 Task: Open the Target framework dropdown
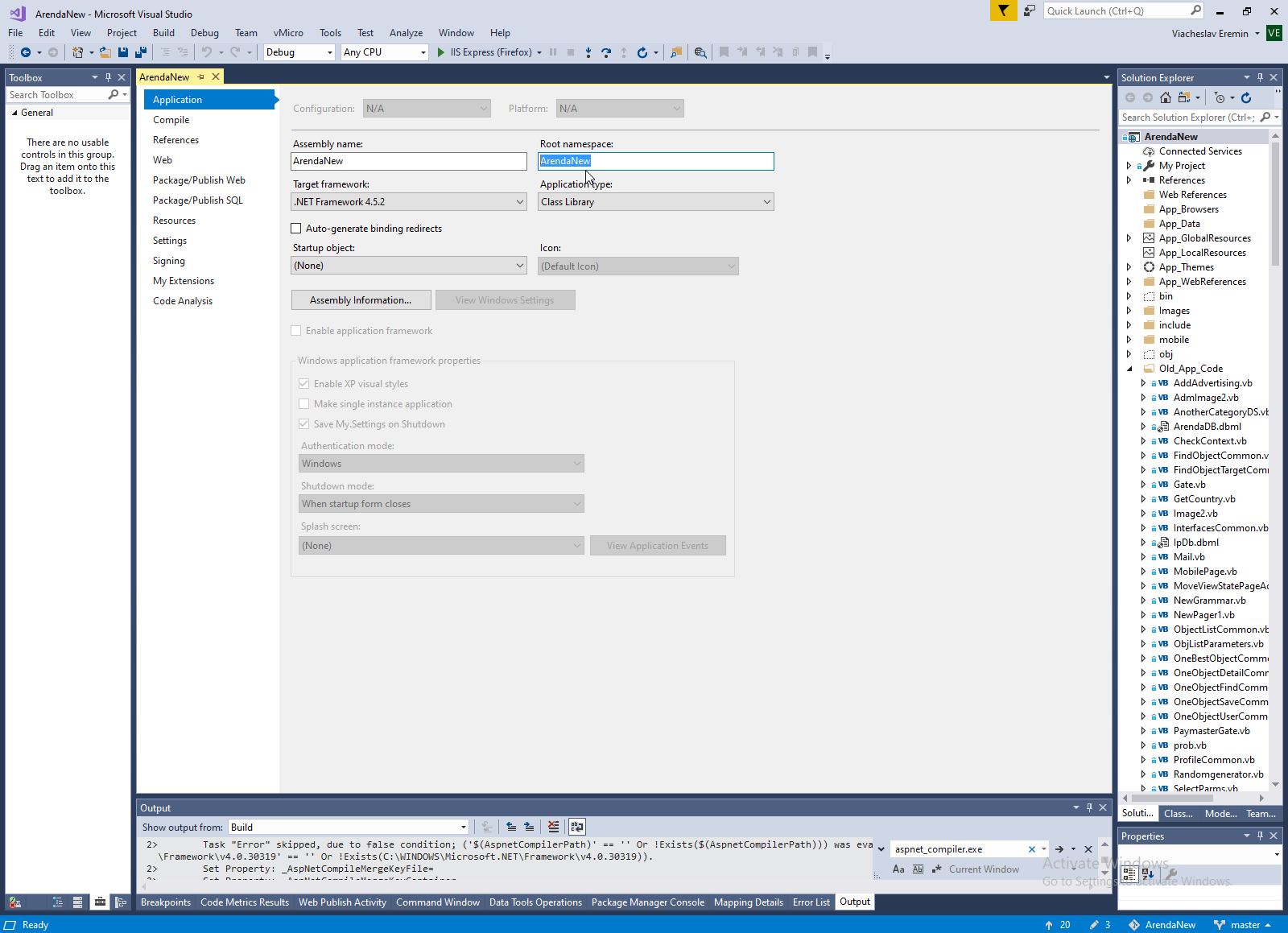tap(409, 202)
